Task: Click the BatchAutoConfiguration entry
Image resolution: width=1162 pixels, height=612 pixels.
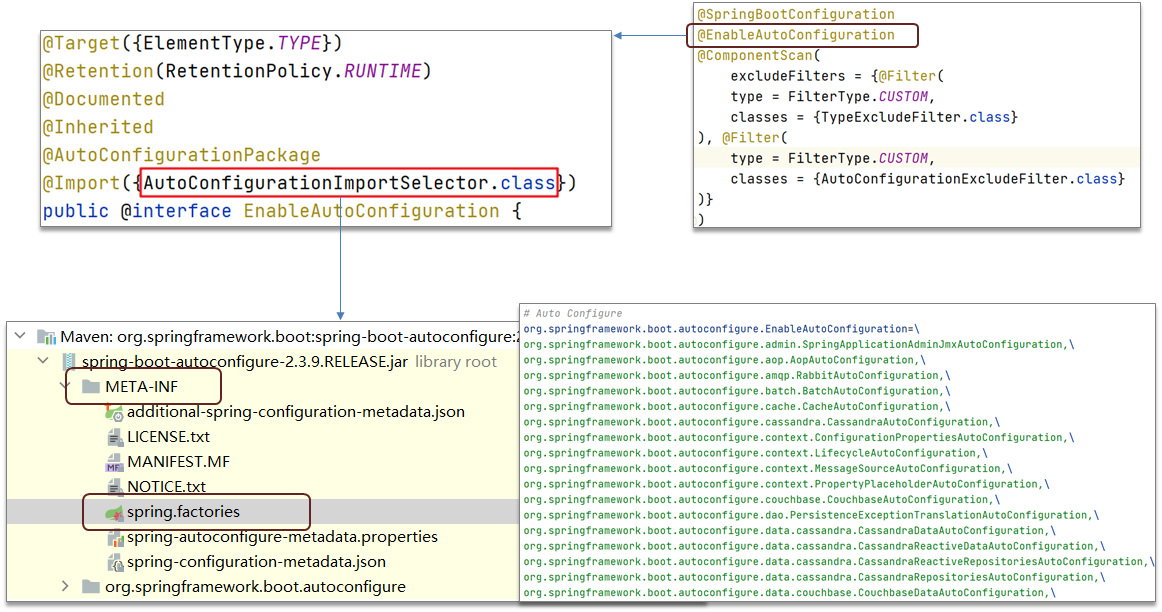Action: click(x=737, y=391)
